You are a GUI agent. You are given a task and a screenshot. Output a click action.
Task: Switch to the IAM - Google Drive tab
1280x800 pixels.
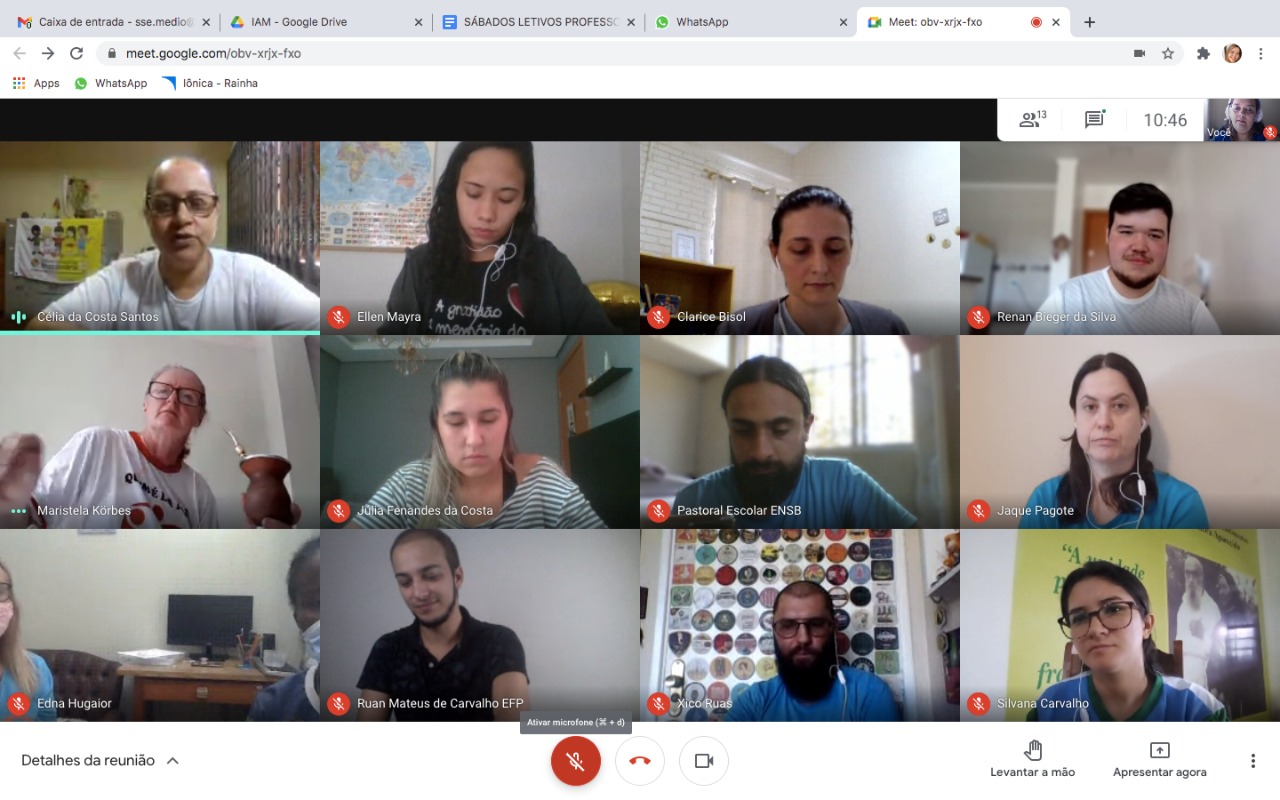[x=327, y=22]
